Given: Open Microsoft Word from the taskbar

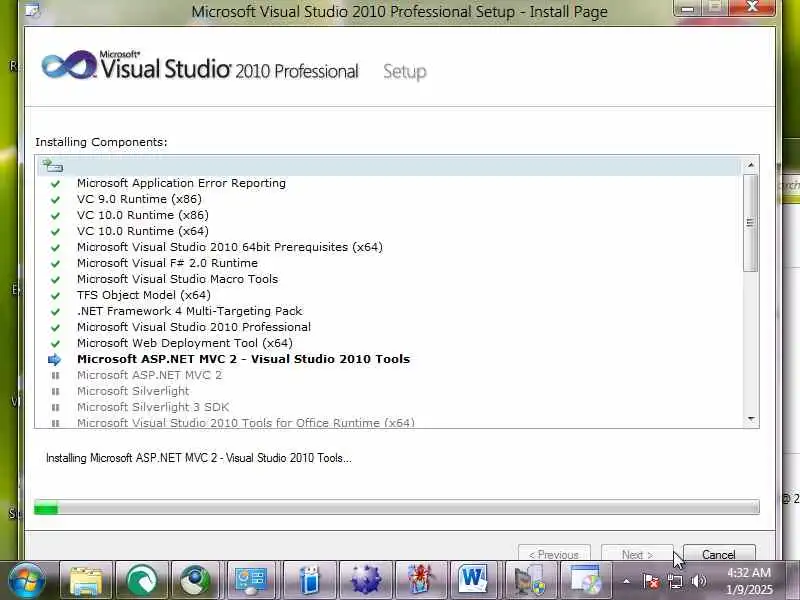Looking at the screenshot, I should point(473,580).
